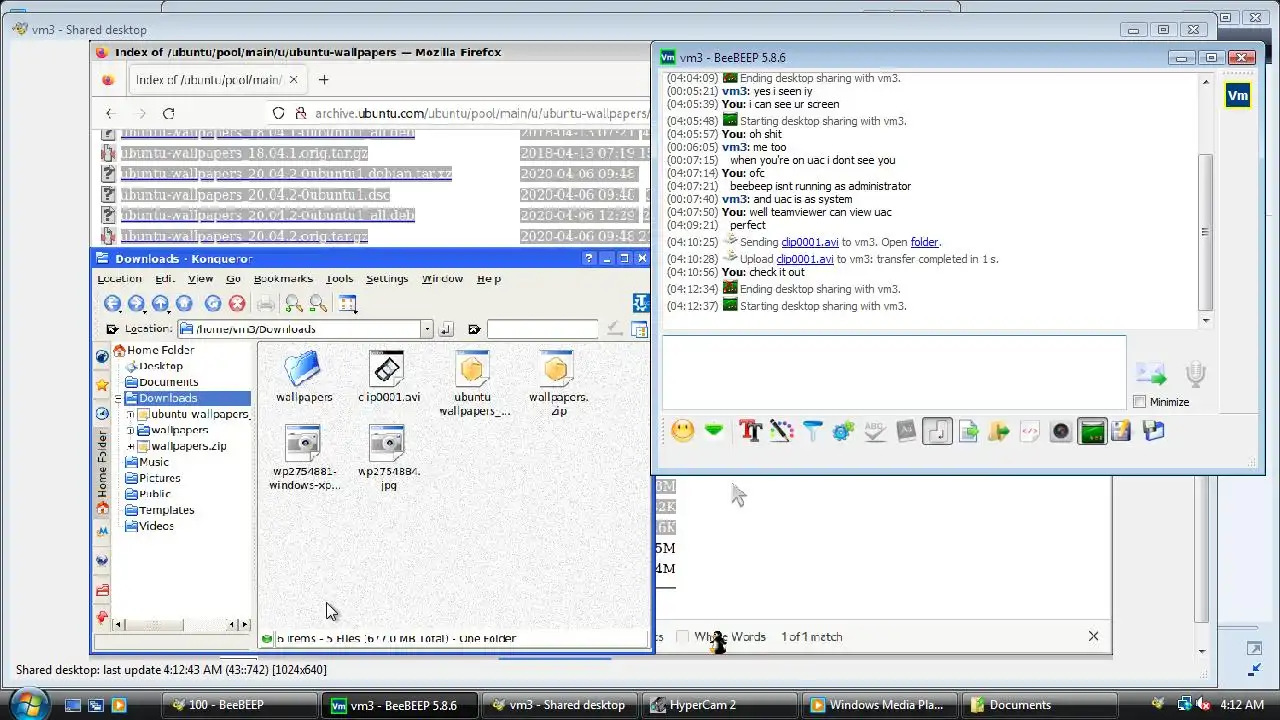Select the vm3 user avatar in BeeBEEP
1280x720 pixels.
coord(1238,96)
